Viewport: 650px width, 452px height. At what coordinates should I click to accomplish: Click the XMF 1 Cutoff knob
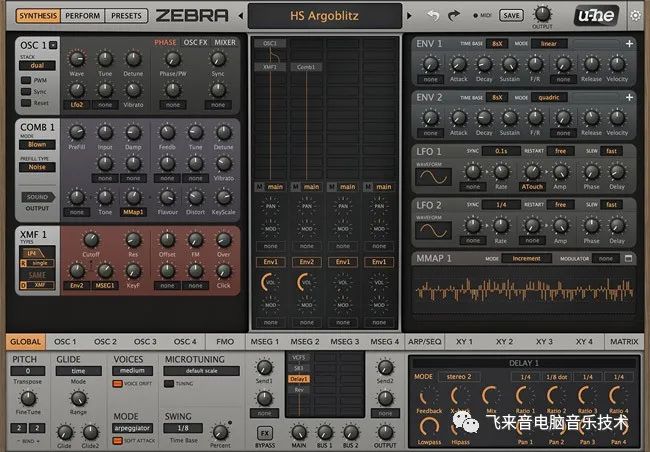click(91, 240)
